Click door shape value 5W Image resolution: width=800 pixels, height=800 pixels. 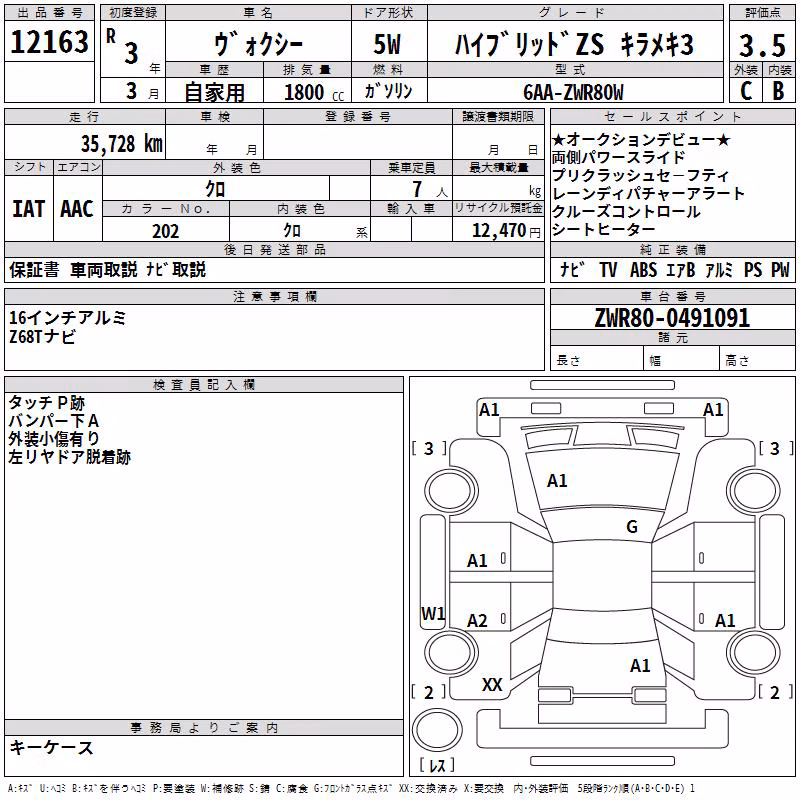[387, 44]
